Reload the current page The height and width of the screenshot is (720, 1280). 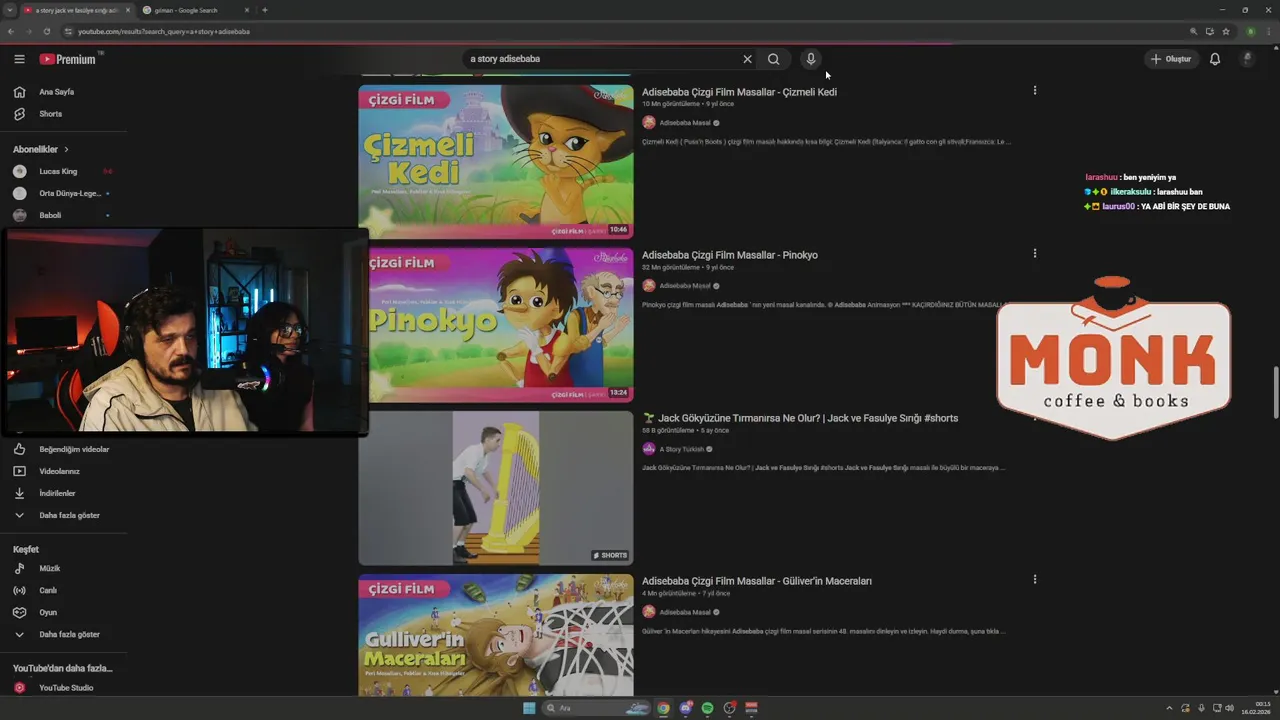click(46, 31)
